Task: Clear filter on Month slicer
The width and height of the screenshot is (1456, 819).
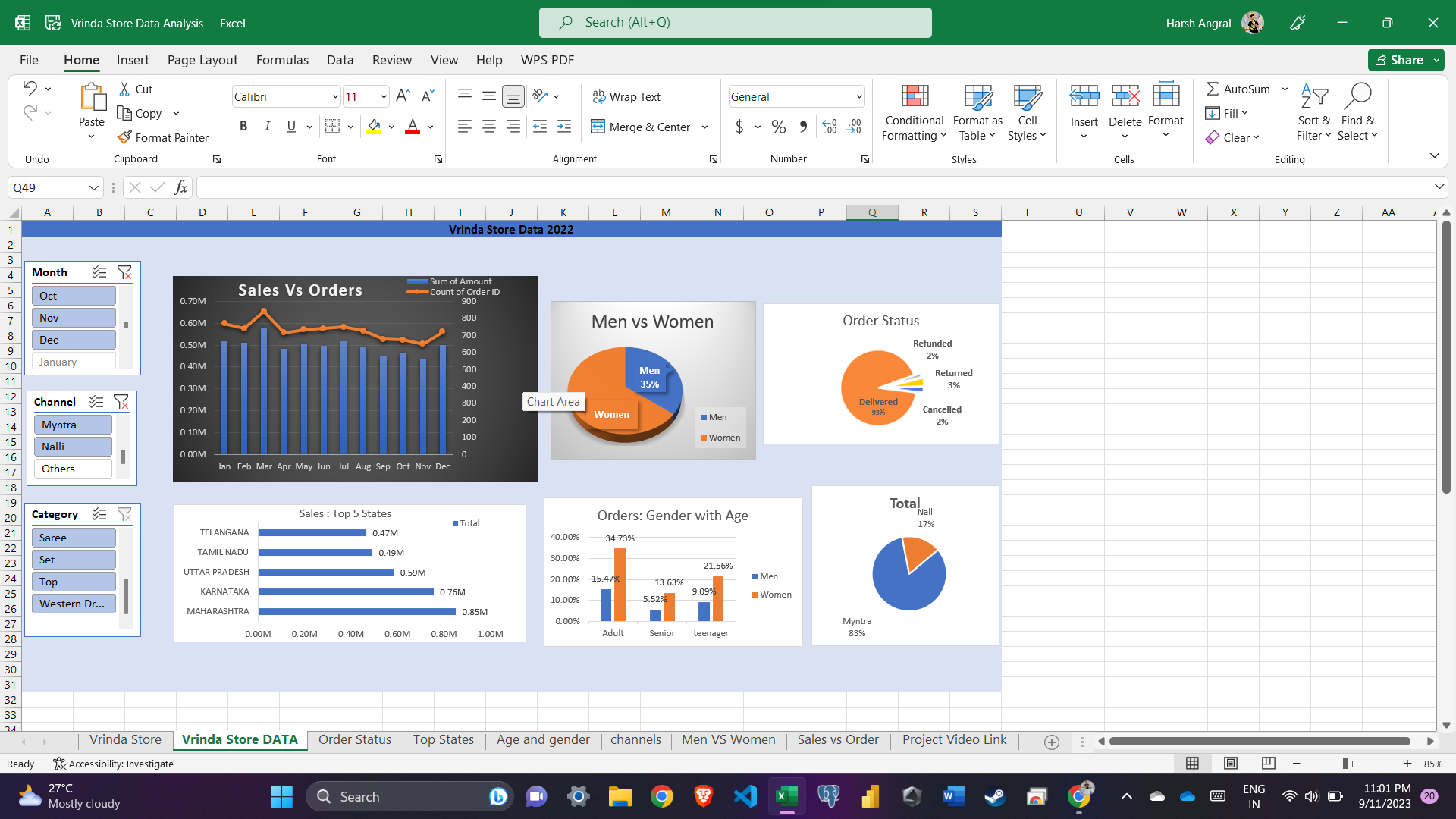Action: (x=124, y=272)
